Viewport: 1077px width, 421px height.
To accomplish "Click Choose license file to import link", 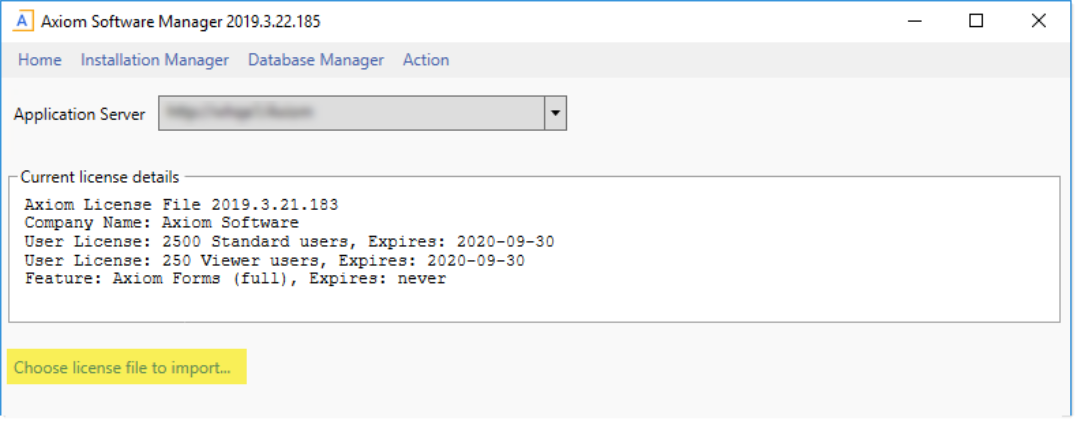I will 122,368.
